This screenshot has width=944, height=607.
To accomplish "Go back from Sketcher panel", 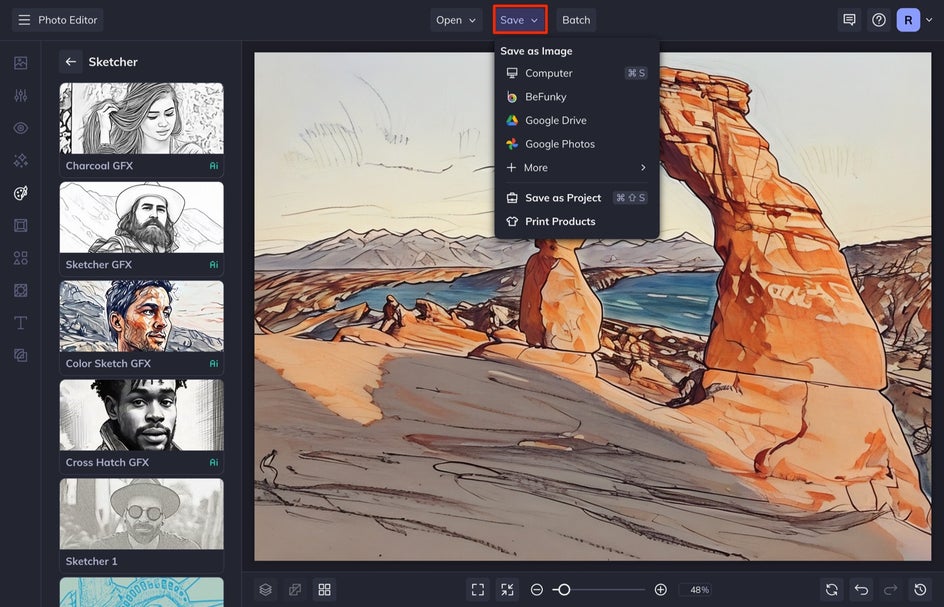I will point(71,61).
